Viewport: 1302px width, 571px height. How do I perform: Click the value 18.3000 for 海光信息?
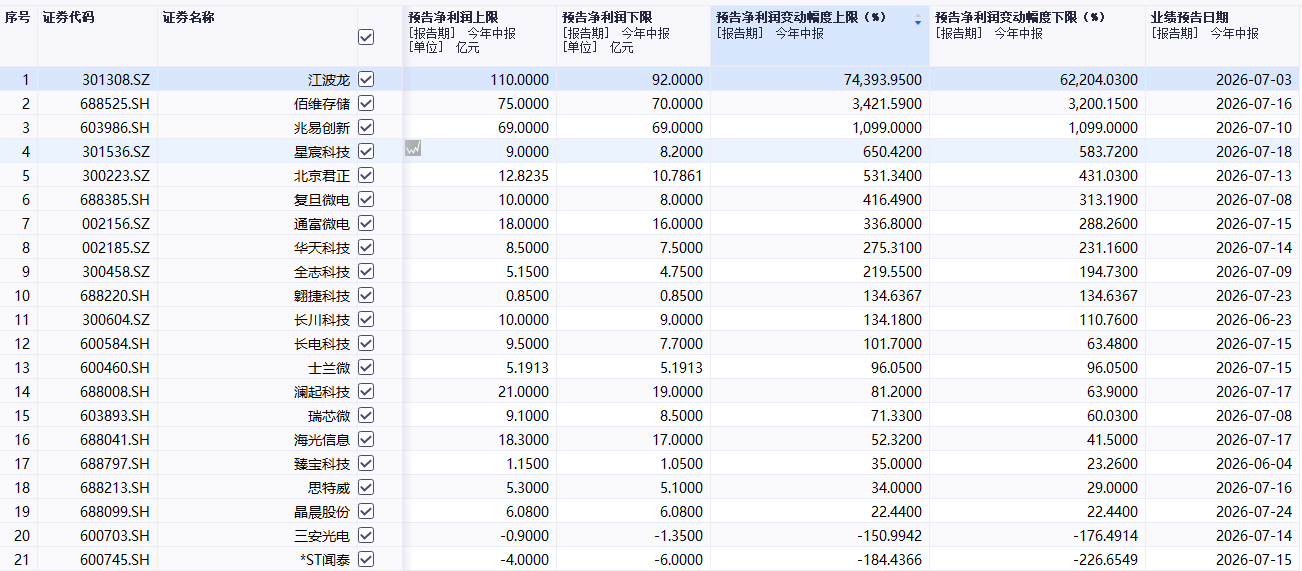tap(523, 439)
